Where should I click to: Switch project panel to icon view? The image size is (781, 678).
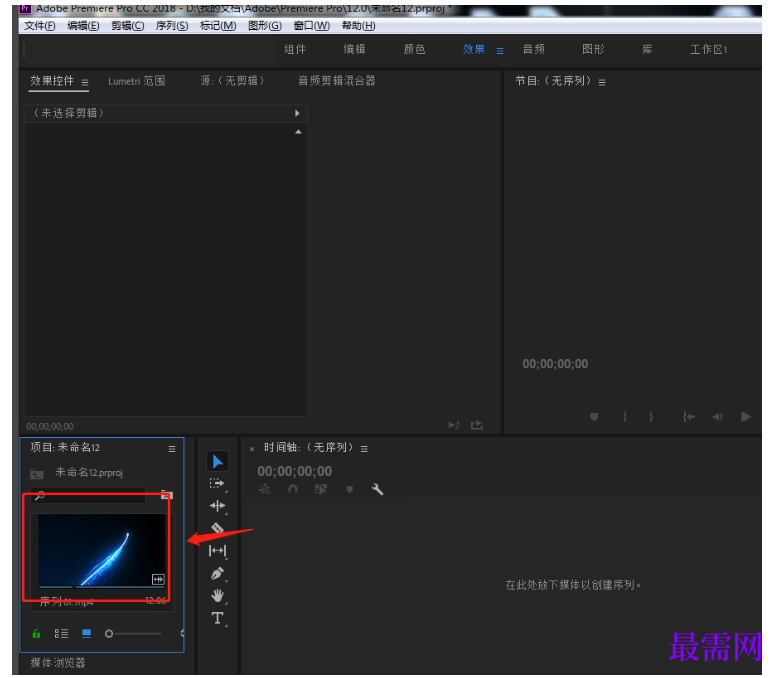(87, 634)
